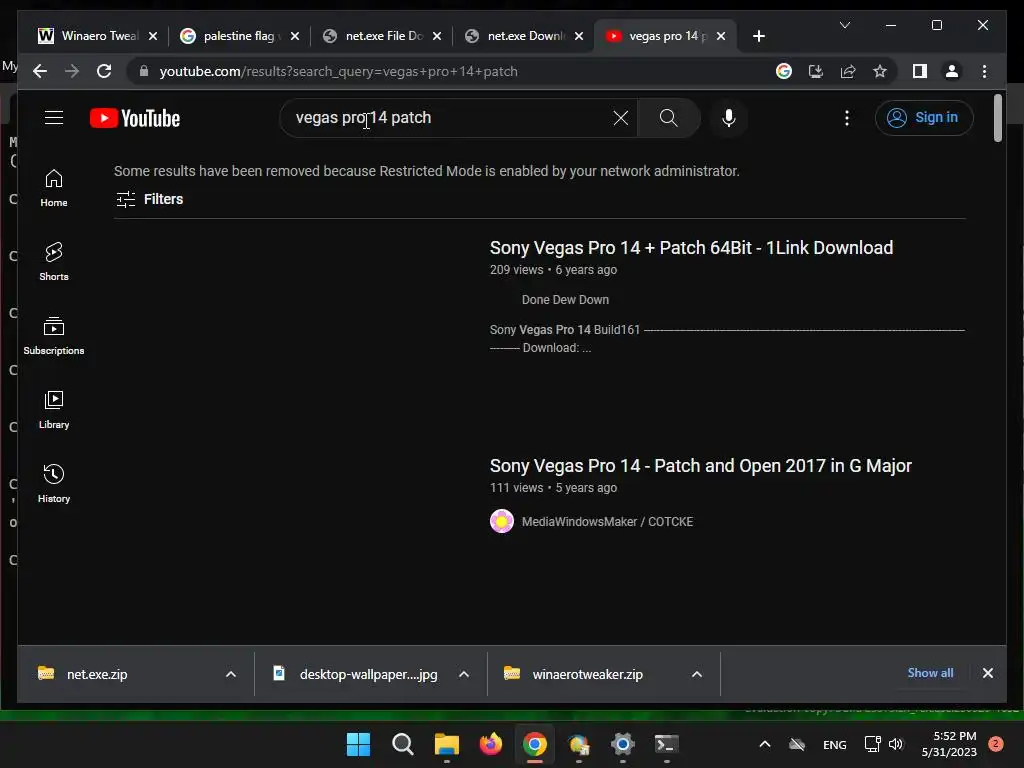Clear the search query with X
Image resolution: width=1024 pixels, height=768 pixels.
tap(620, 118)
